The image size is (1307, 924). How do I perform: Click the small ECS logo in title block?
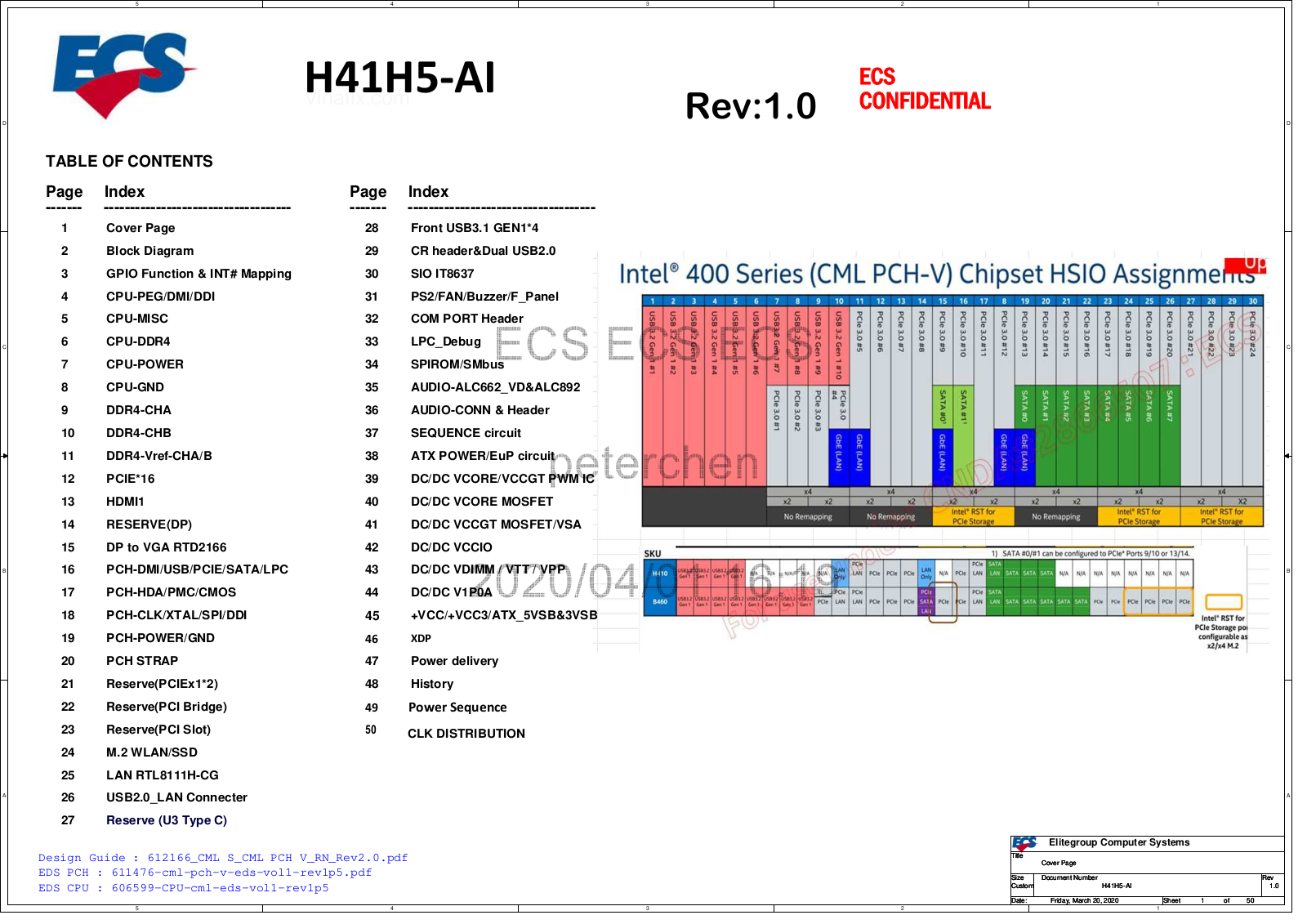[1024, 843]
